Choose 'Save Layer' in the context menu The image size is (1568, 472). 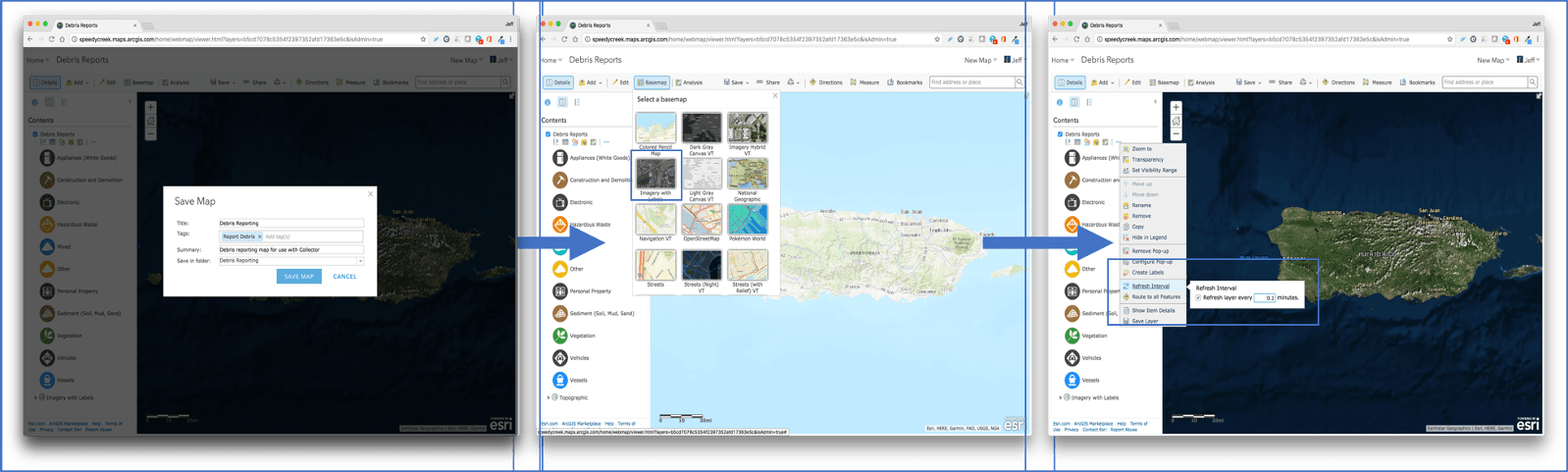point(1153,321)
